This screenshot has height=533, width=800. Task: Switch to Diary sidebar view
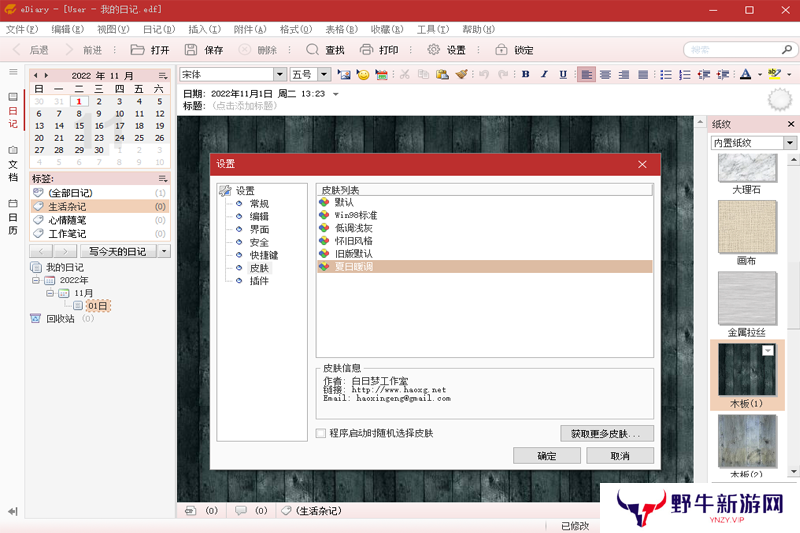(x=13, y=111)
